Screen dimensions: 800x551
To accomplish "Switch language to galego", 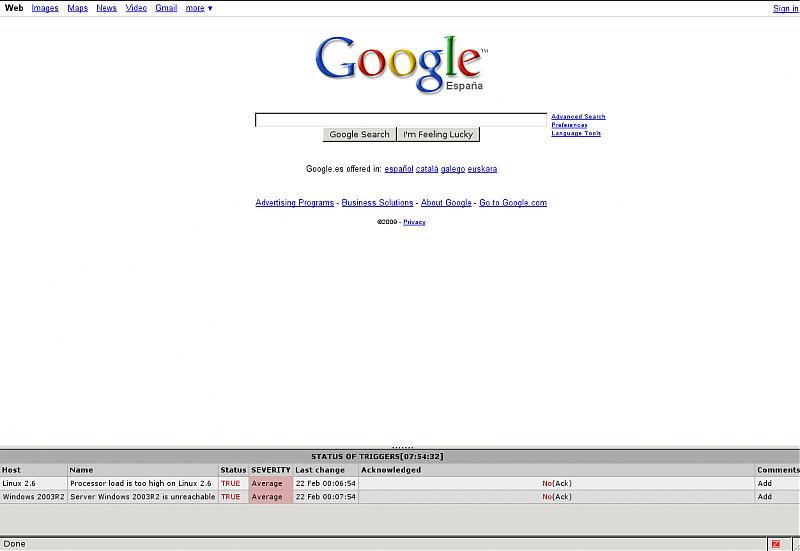I will pos(453,169).
